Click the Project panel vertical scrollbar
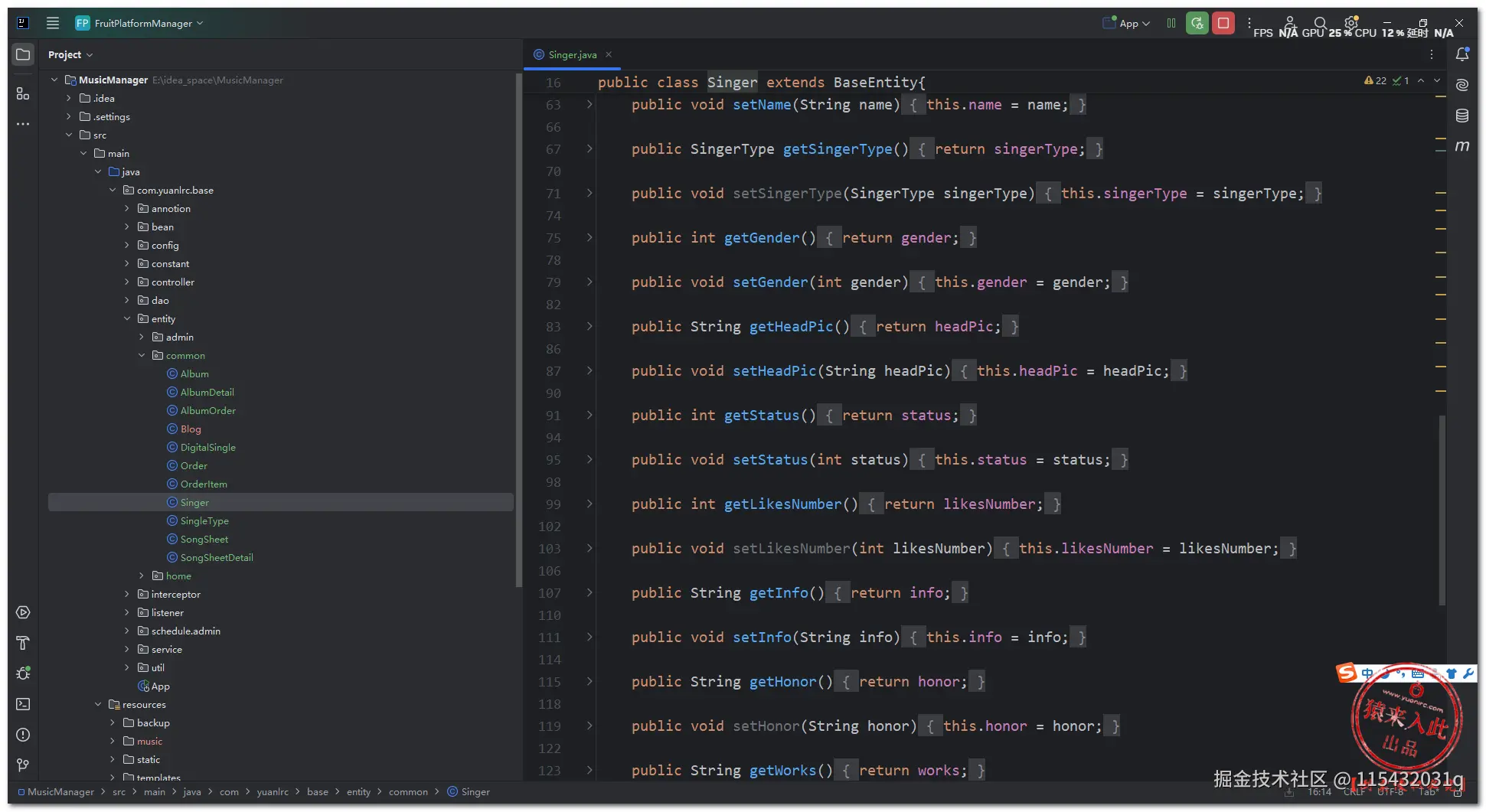This screenshot has width=1486, height=812. pyautogui.click(x=518, y=329)
